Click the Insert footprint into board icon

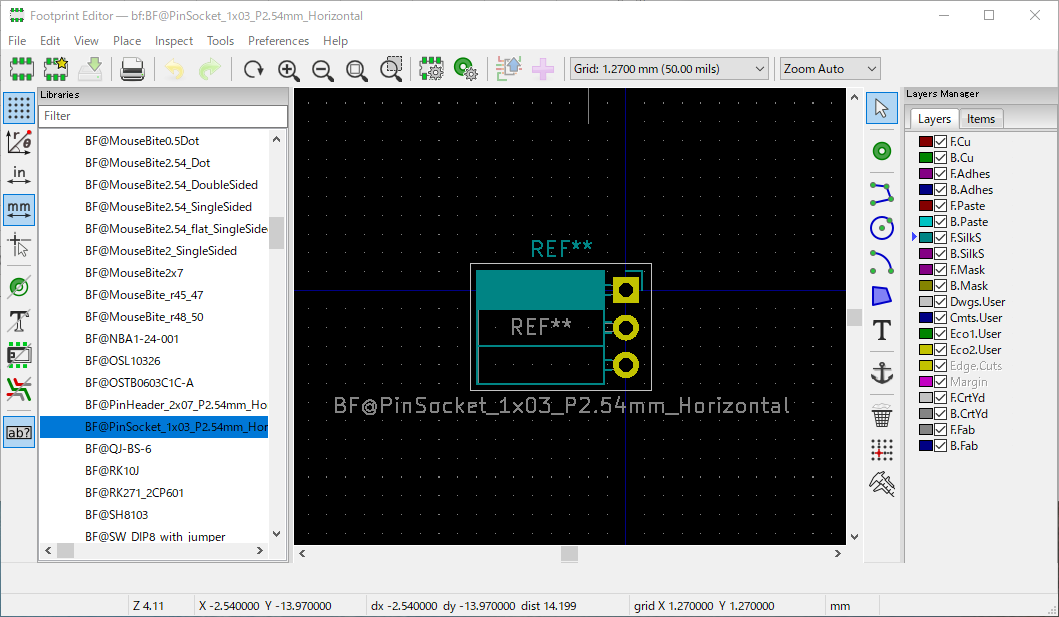click(543, 69)
